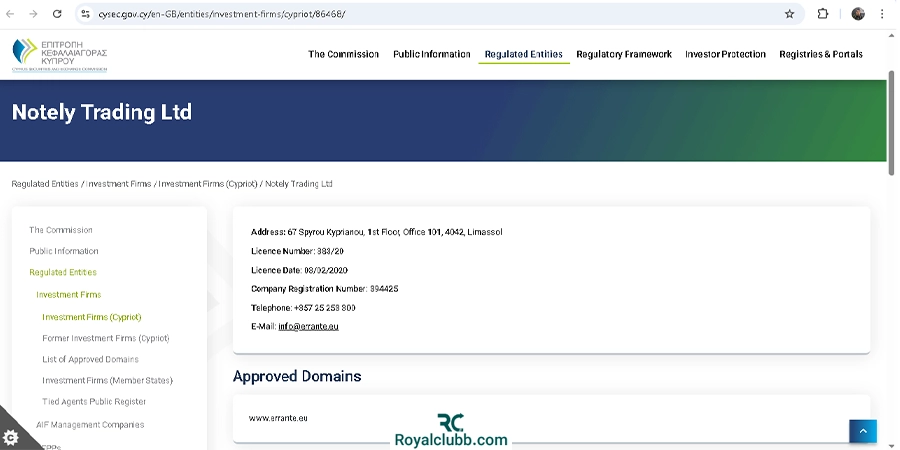
Task: Open the Chrome three-dot menu
Action: tap(882, 14)
